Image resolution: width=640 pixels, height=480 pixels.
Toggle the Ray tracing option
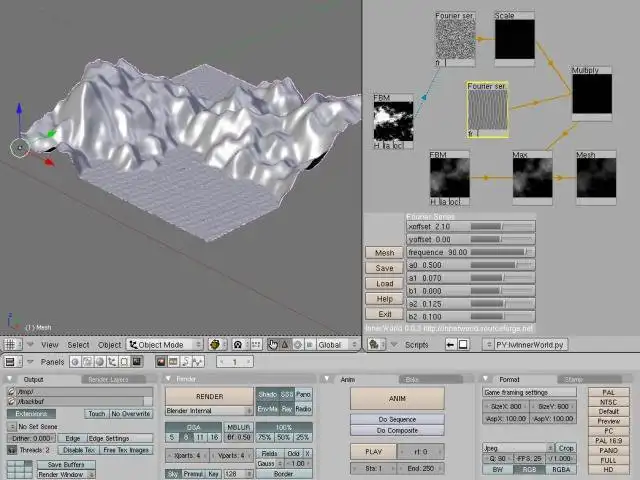point(287,409)
